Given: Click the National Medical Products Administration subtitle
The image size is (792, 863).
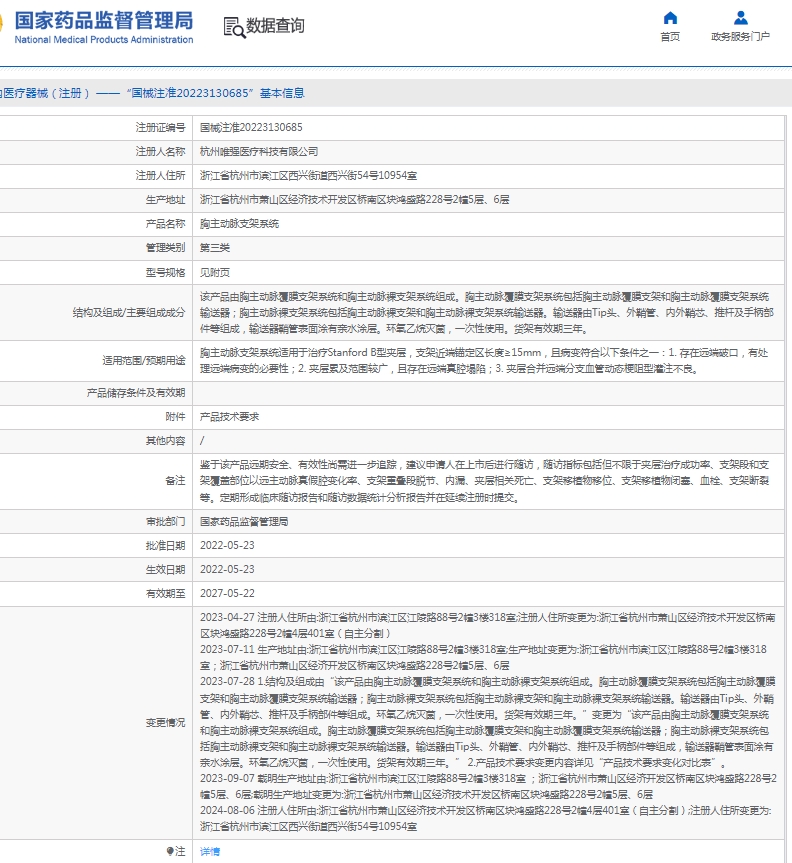Looking at the screenshot, I should tap(104, 40).
